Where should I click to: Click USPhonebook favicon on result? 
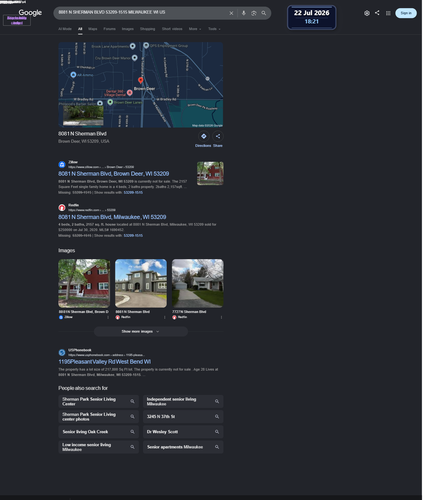[x=62, y=352]
